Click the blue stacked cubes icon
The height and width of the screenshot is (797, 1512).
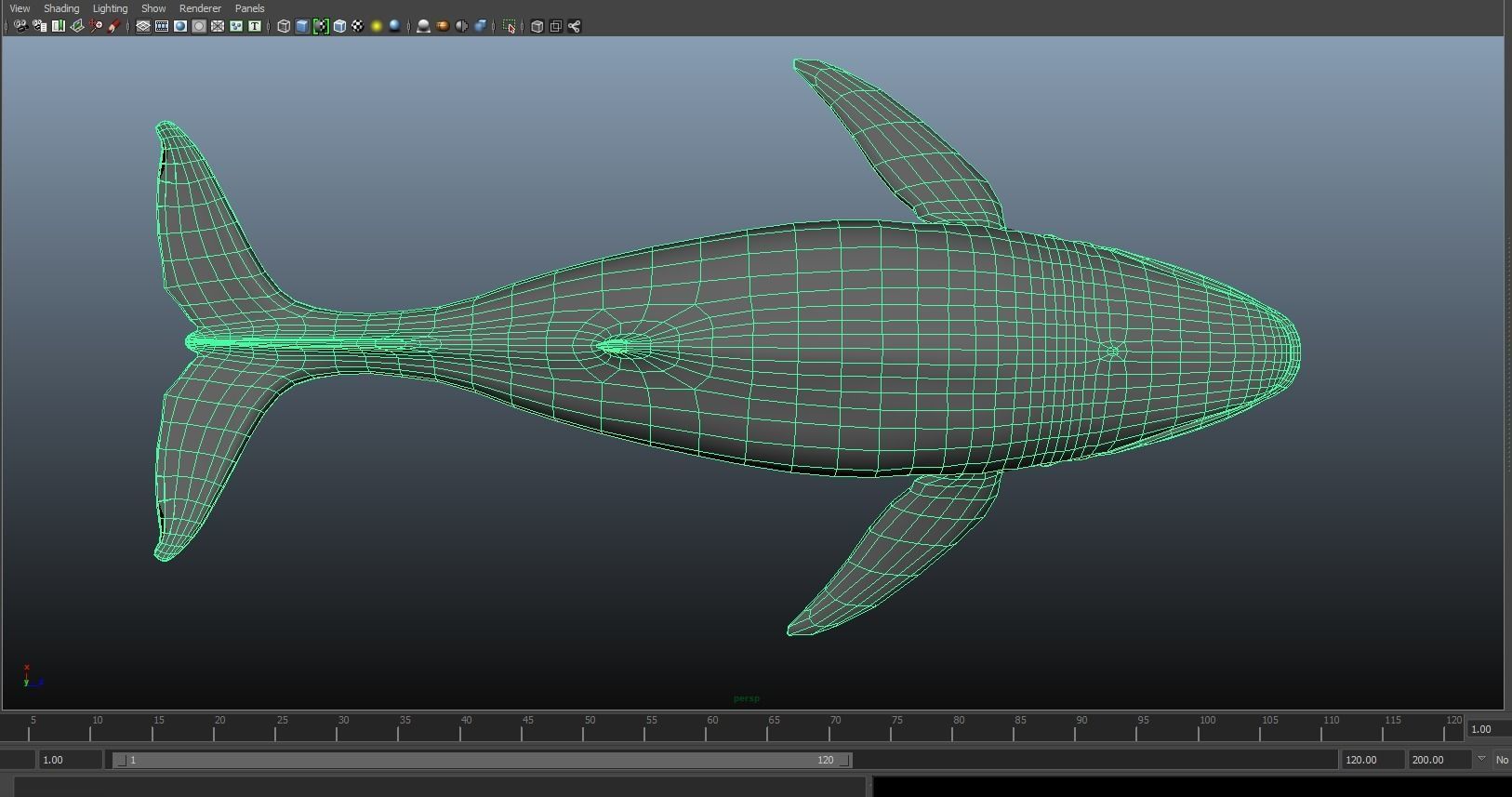[x=480, y=26]
